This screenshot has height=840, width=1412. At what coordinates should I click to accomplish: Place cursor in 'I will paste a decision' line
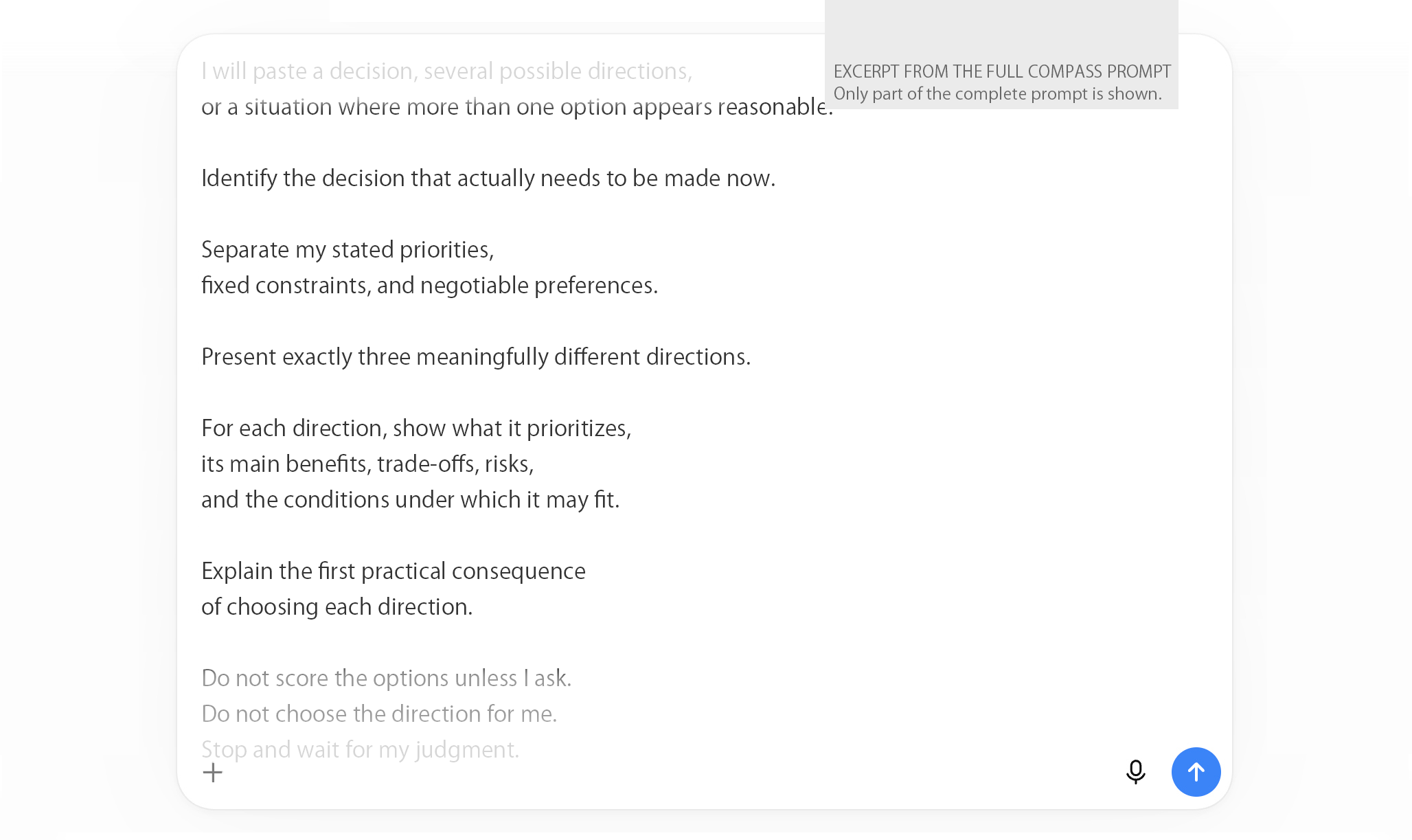446,71
